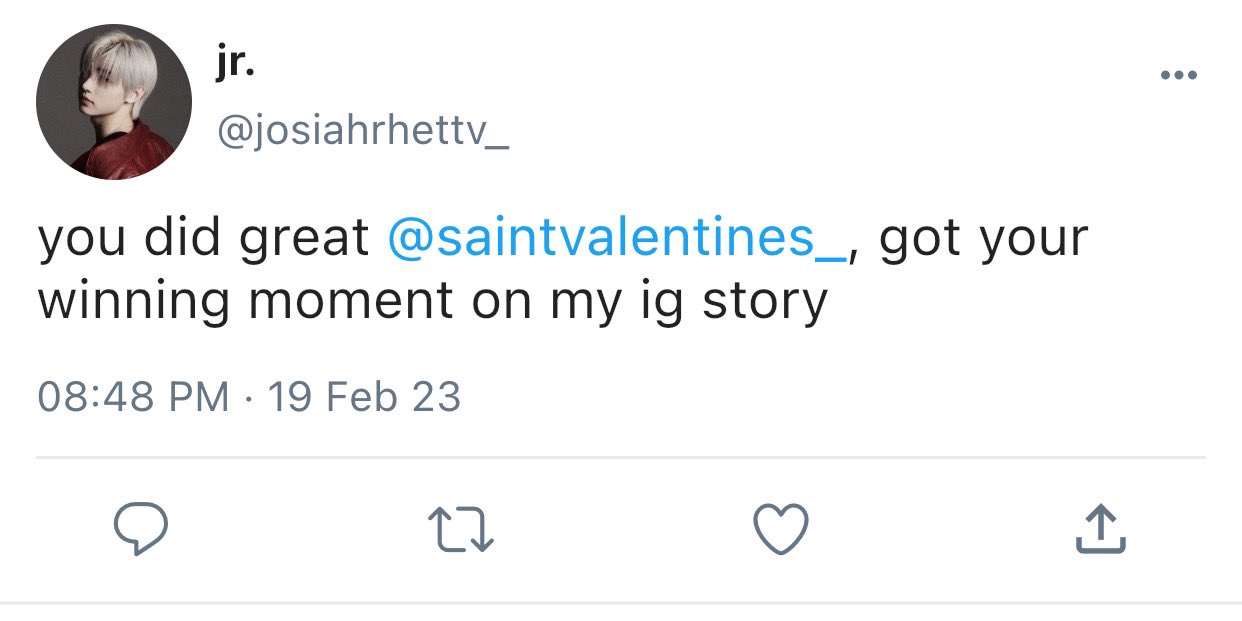Image resolution: width=1242 pixels, height=621 pixels.
Task: Favorite this tweet from jr.
Action: [x=780, y=529]
